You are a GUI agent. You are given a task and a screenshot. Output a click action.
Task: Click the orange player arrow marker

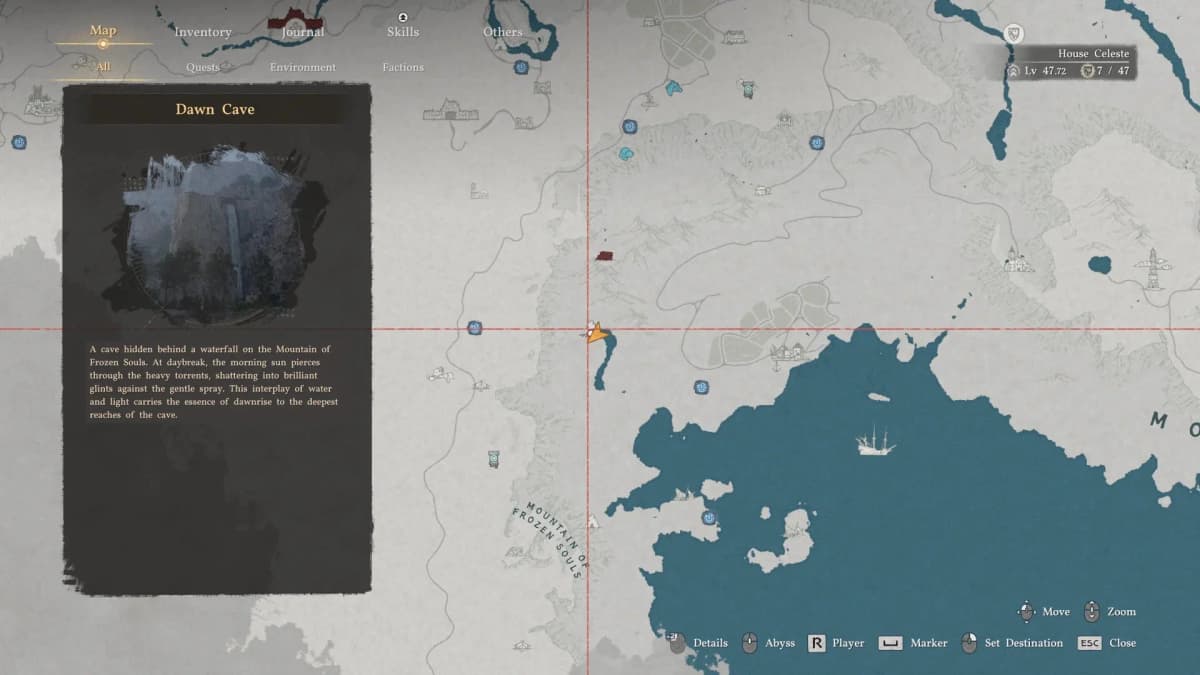[x=597, y=334]
